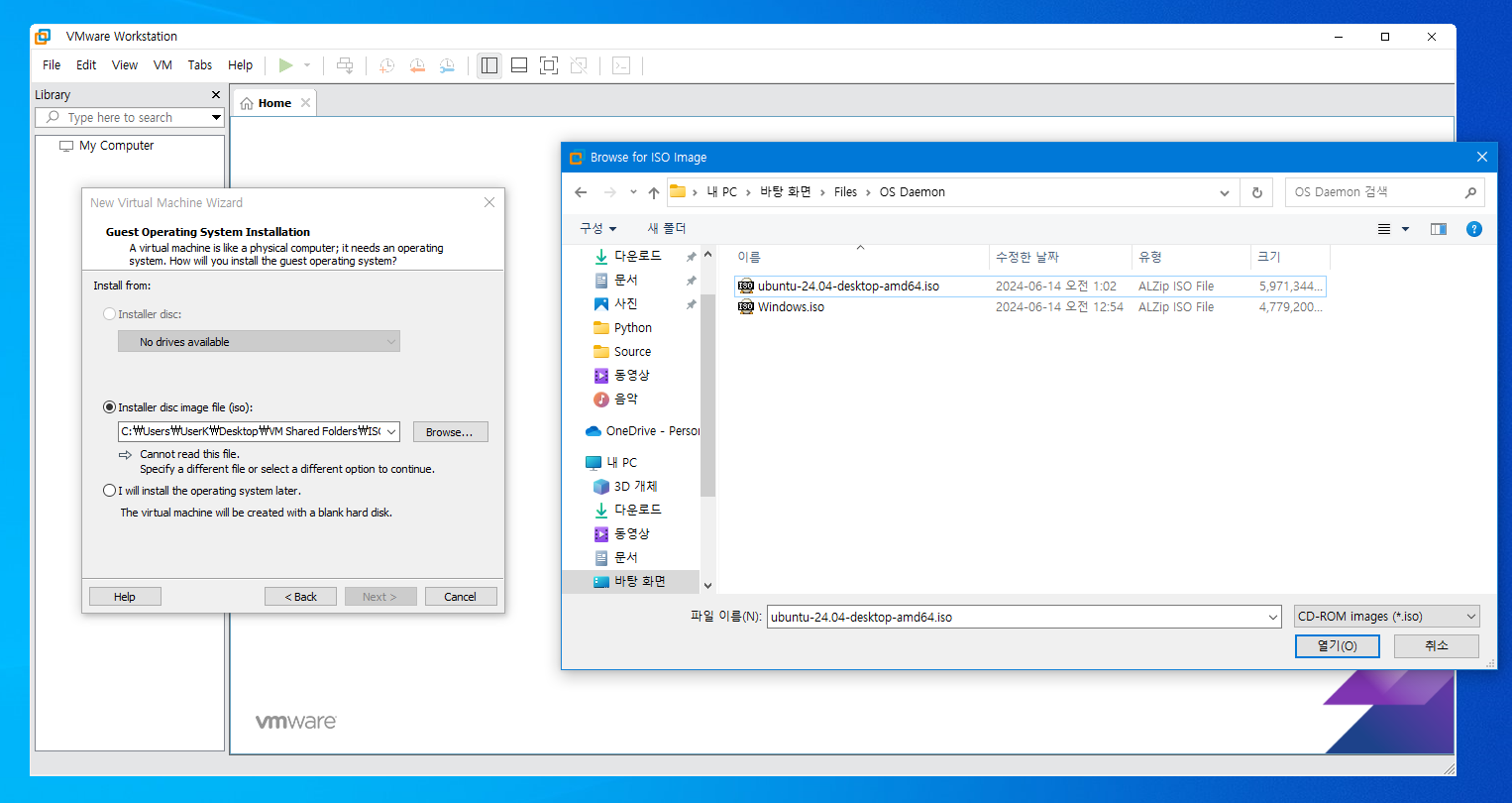
Task: Click the Cancel button in the wizard
Action: tap(460, 597)
